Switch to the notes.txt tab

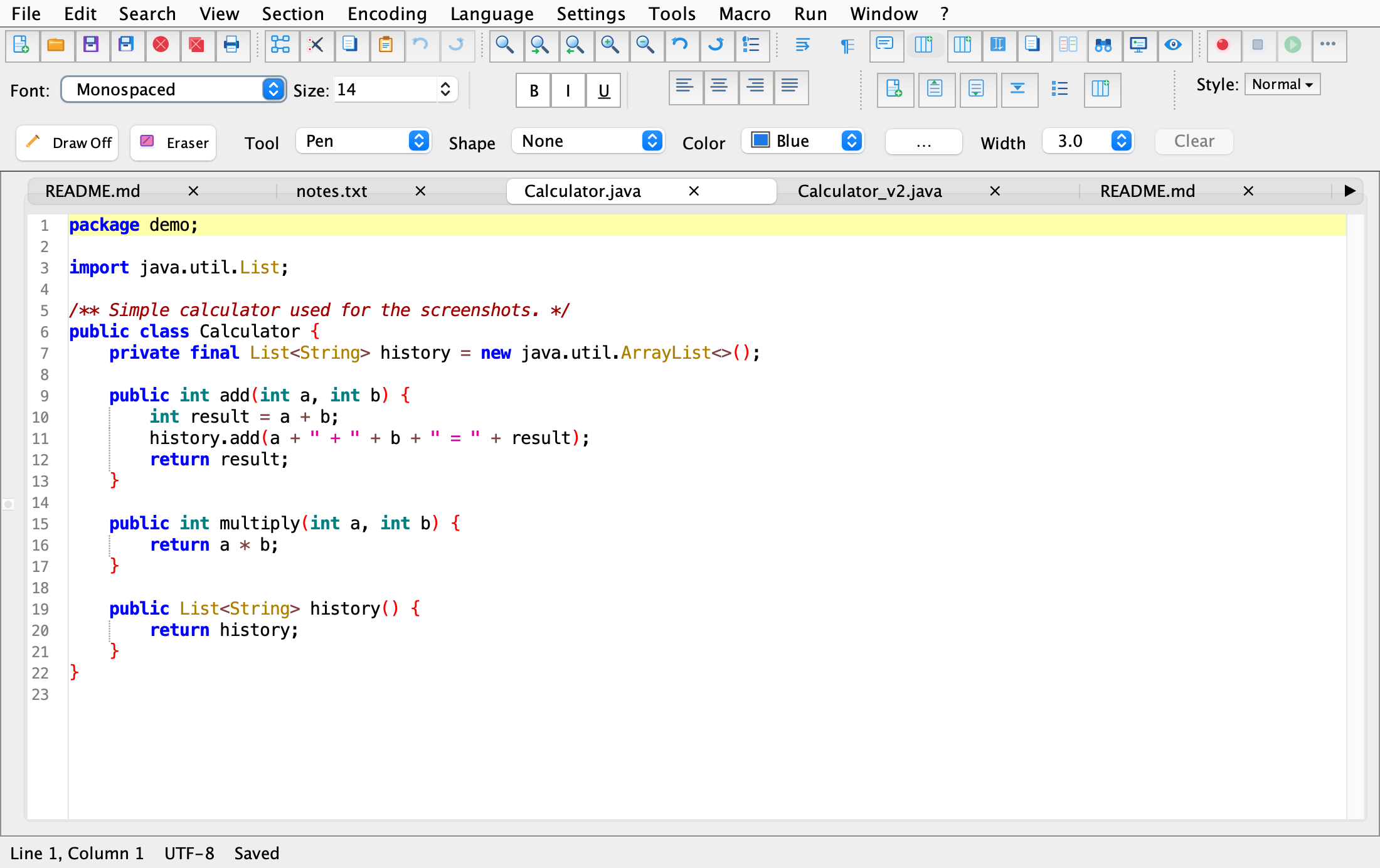(x=332, y=191)
